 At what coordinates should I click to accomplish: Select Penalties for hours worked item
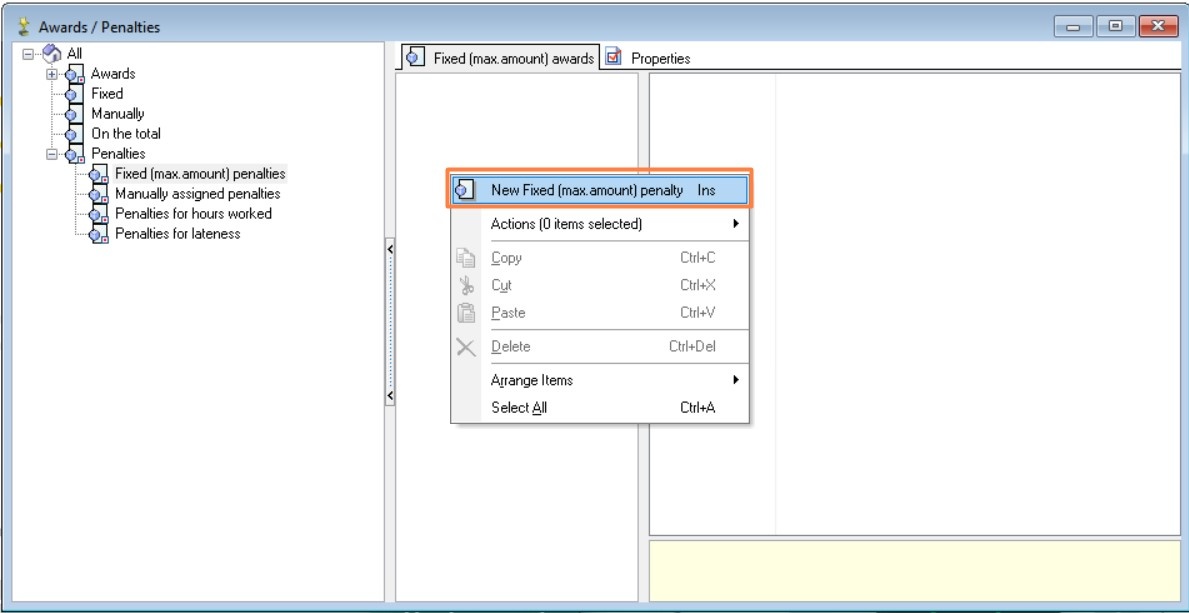coord(193,213)
